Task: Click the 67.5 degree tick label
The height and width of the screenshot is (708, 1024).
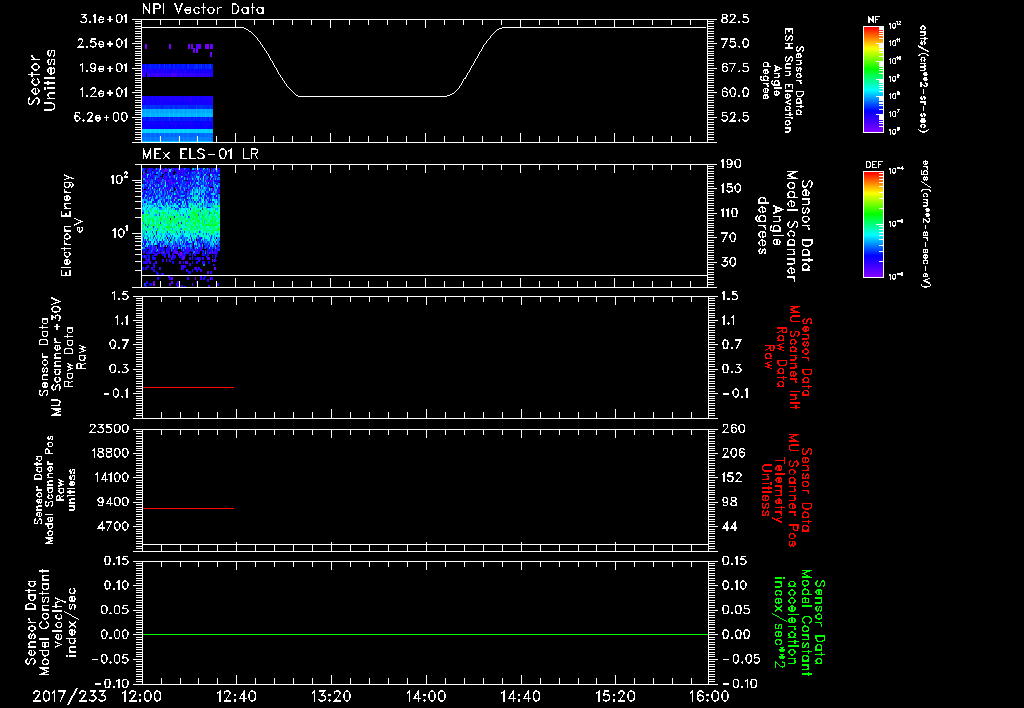Action: (735, 68)
